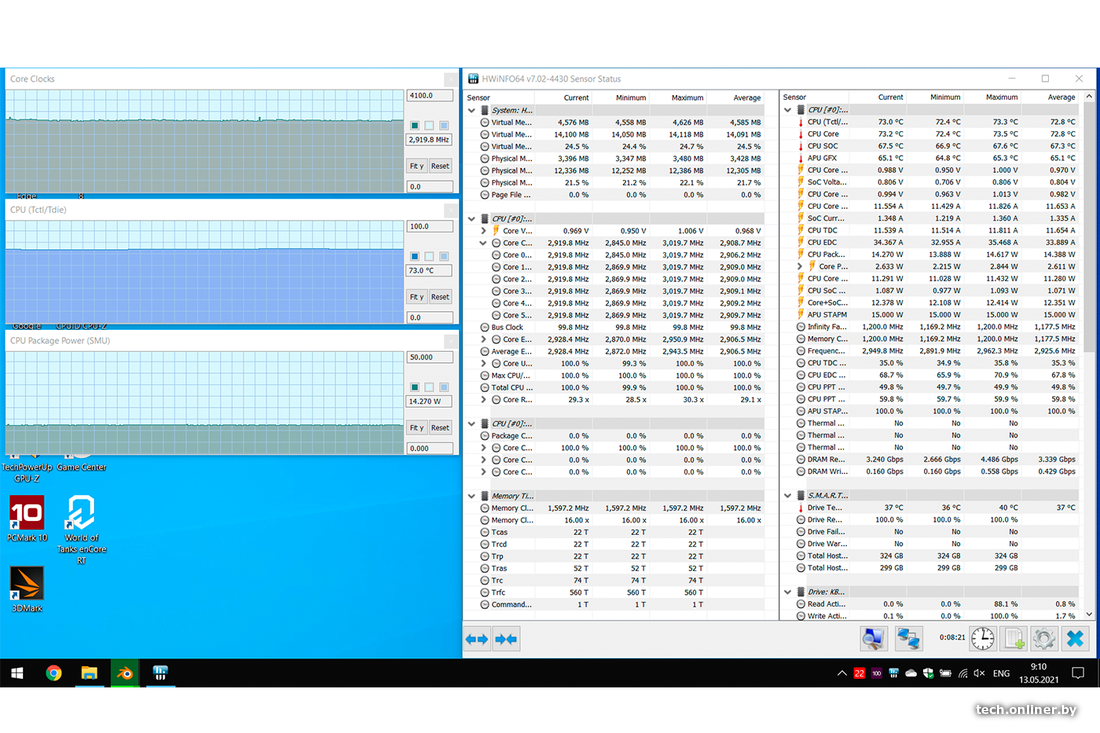Viewport: 1100px width, 733px height.
Task: Click the collapse columns arrows icon
Action: click(506, 639)
